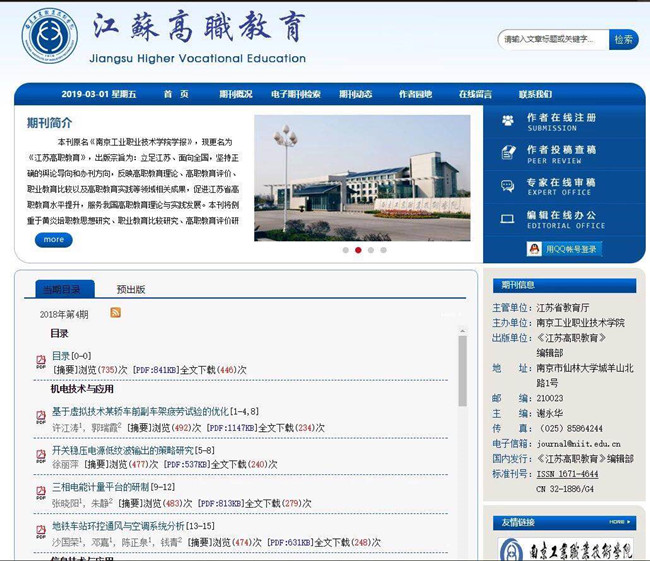Click the scrollbar up arrow in contents list
This screenshot has height=561, width=650.
coord(463,331)
